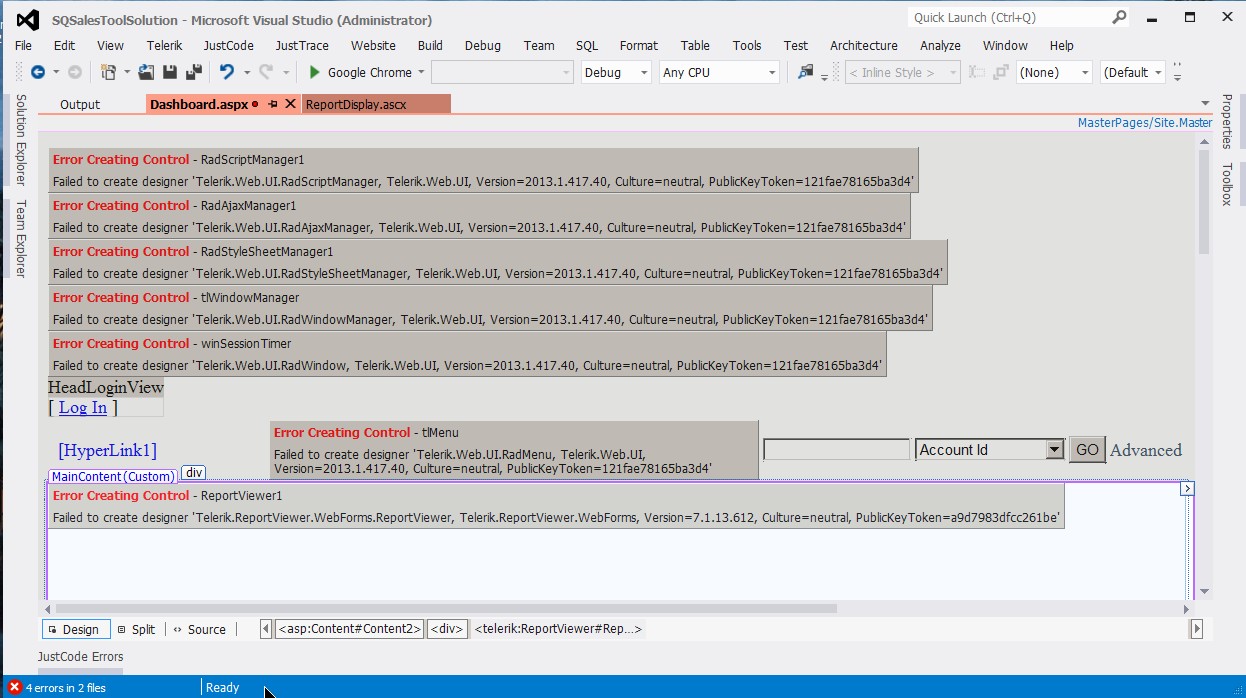This screenshot has width=1246, height=698.
Task: Select the asp:Content#Content2 tag breadcrumb
Action: 349,629
